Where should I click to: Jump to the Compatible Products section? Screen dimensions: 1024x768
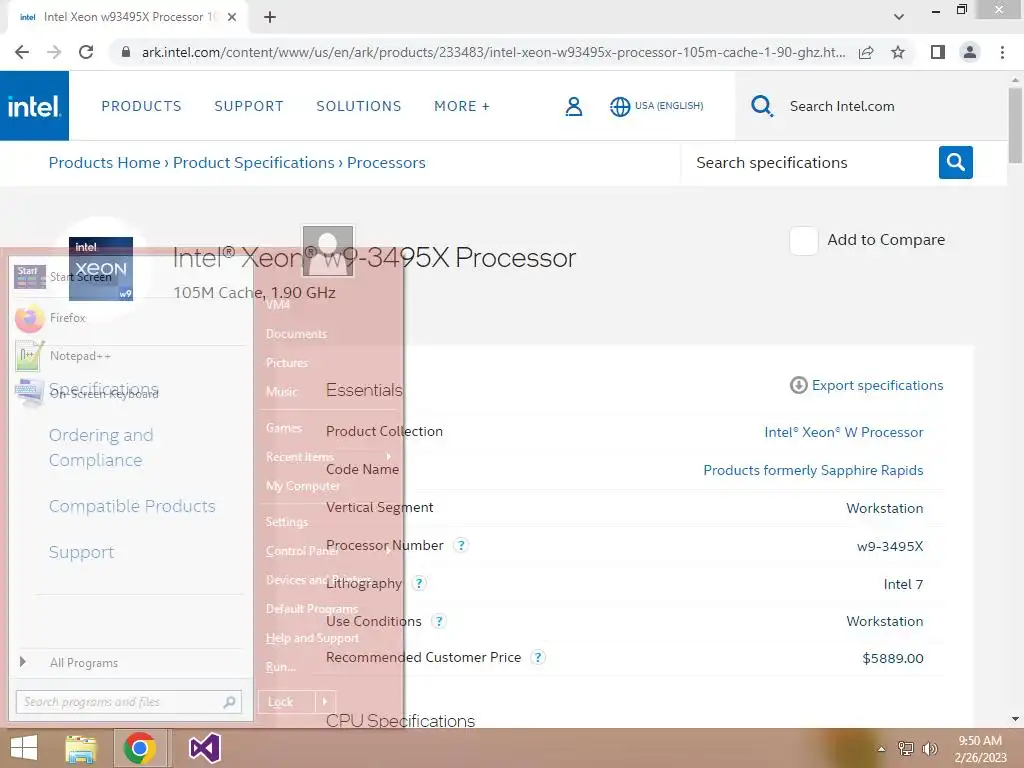point(132,506)
